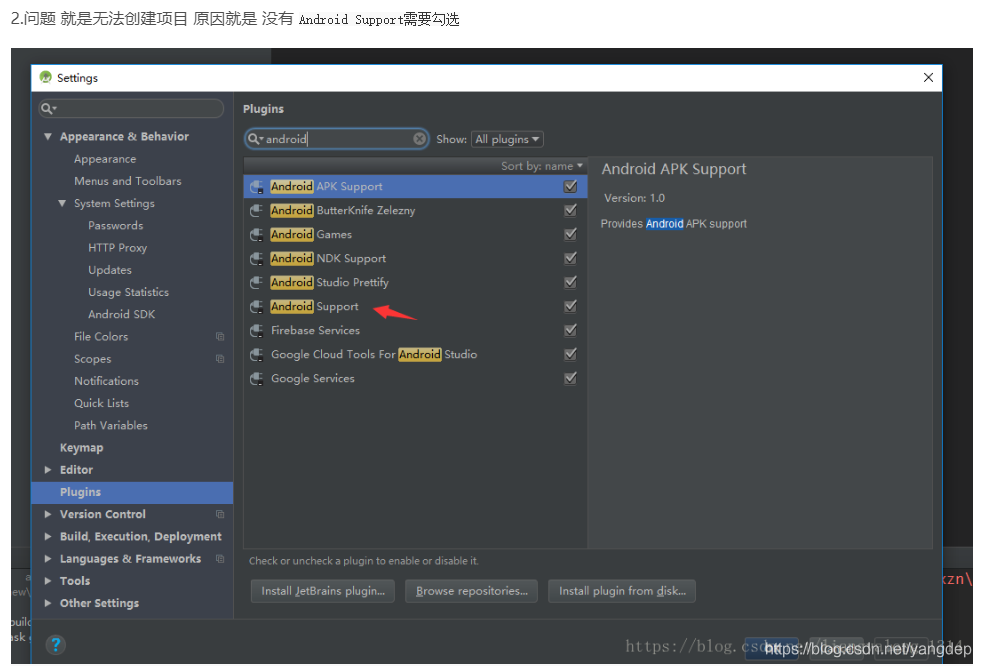Open the HTTP Proxy settings page
The height and width of the screenshot is (668, 982).
click(118, 248)
